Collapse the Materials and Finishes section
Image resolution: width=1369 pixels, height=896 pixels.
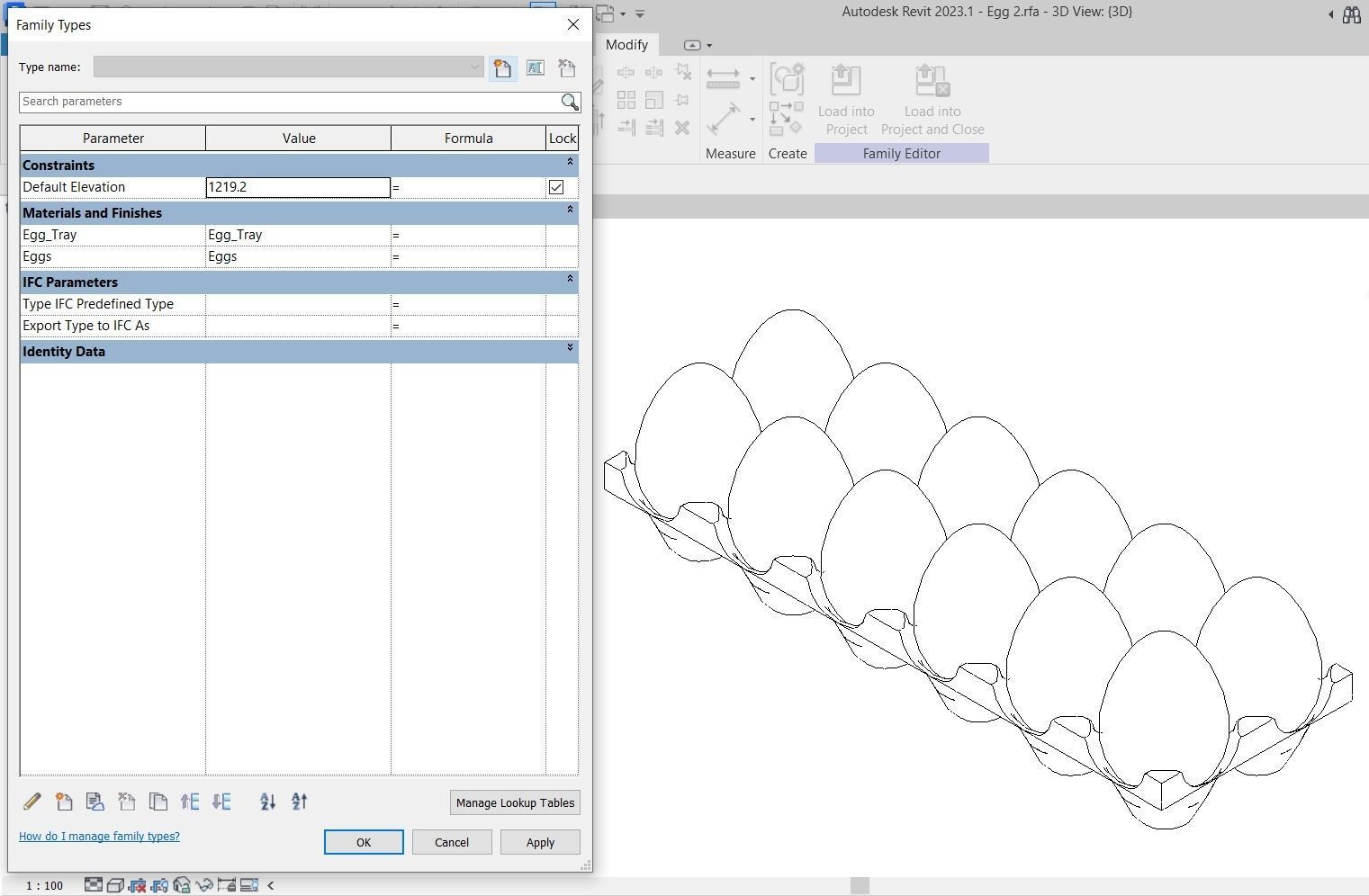(x=570, y=210)
